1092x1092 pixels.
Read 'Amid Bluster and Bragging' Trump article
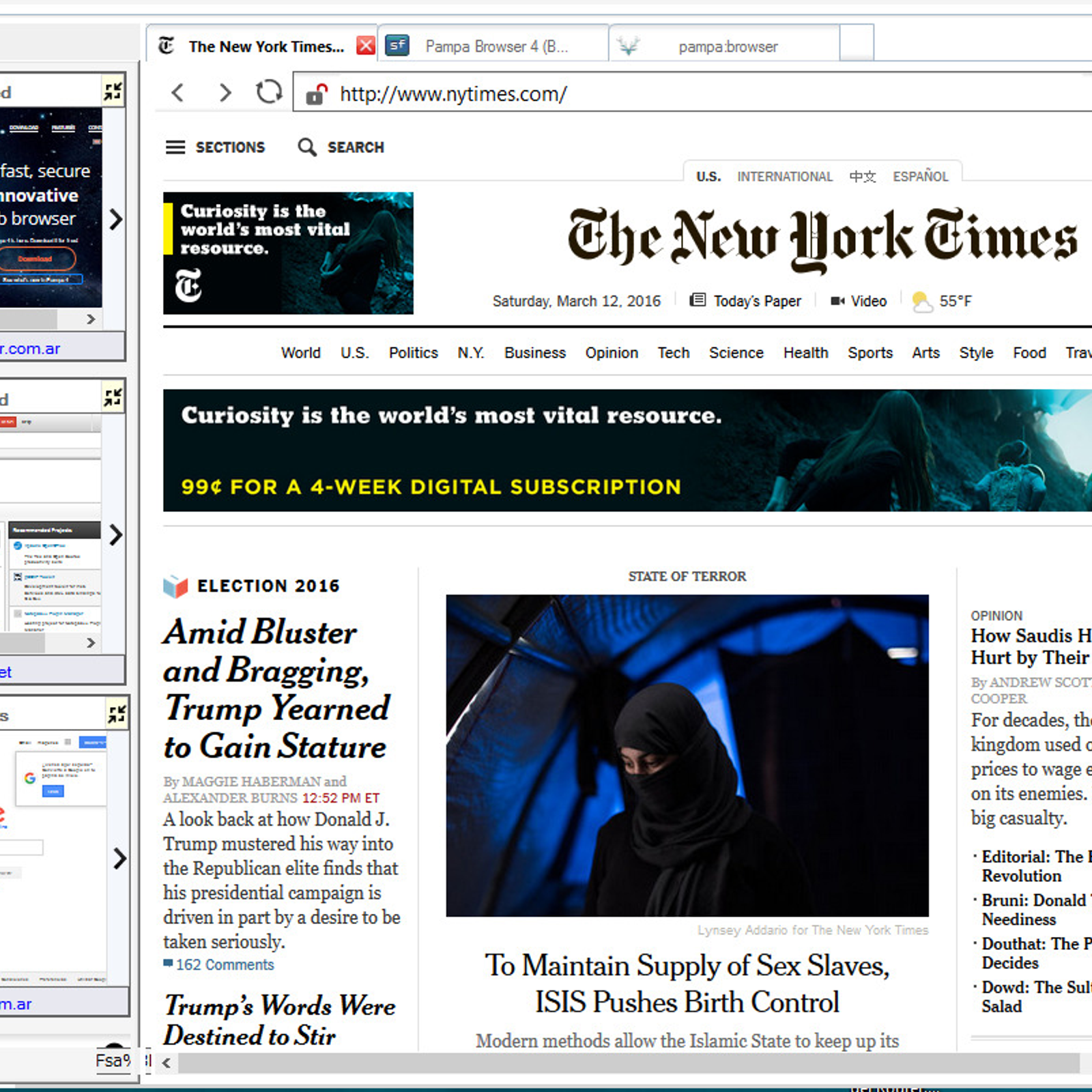pos(276,689)
